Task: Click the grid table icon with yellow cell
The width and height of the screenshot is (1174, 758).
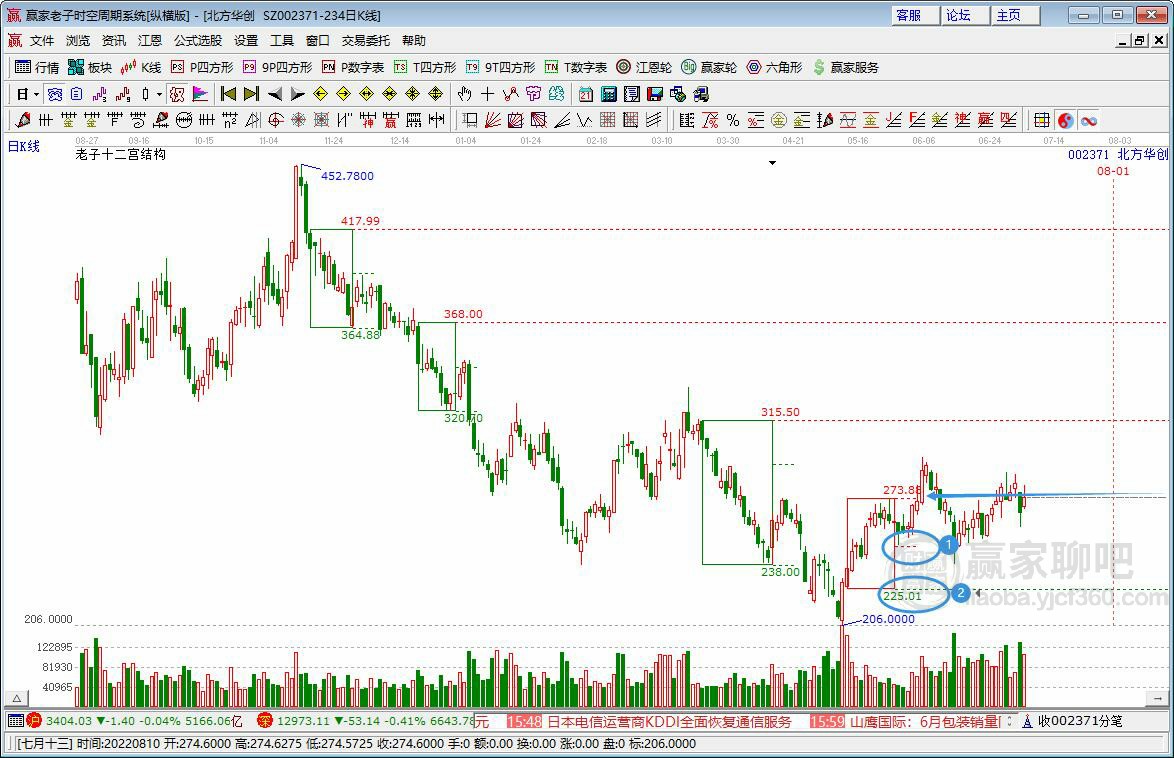Action: pyautogui.click(x=1041, y=120)
